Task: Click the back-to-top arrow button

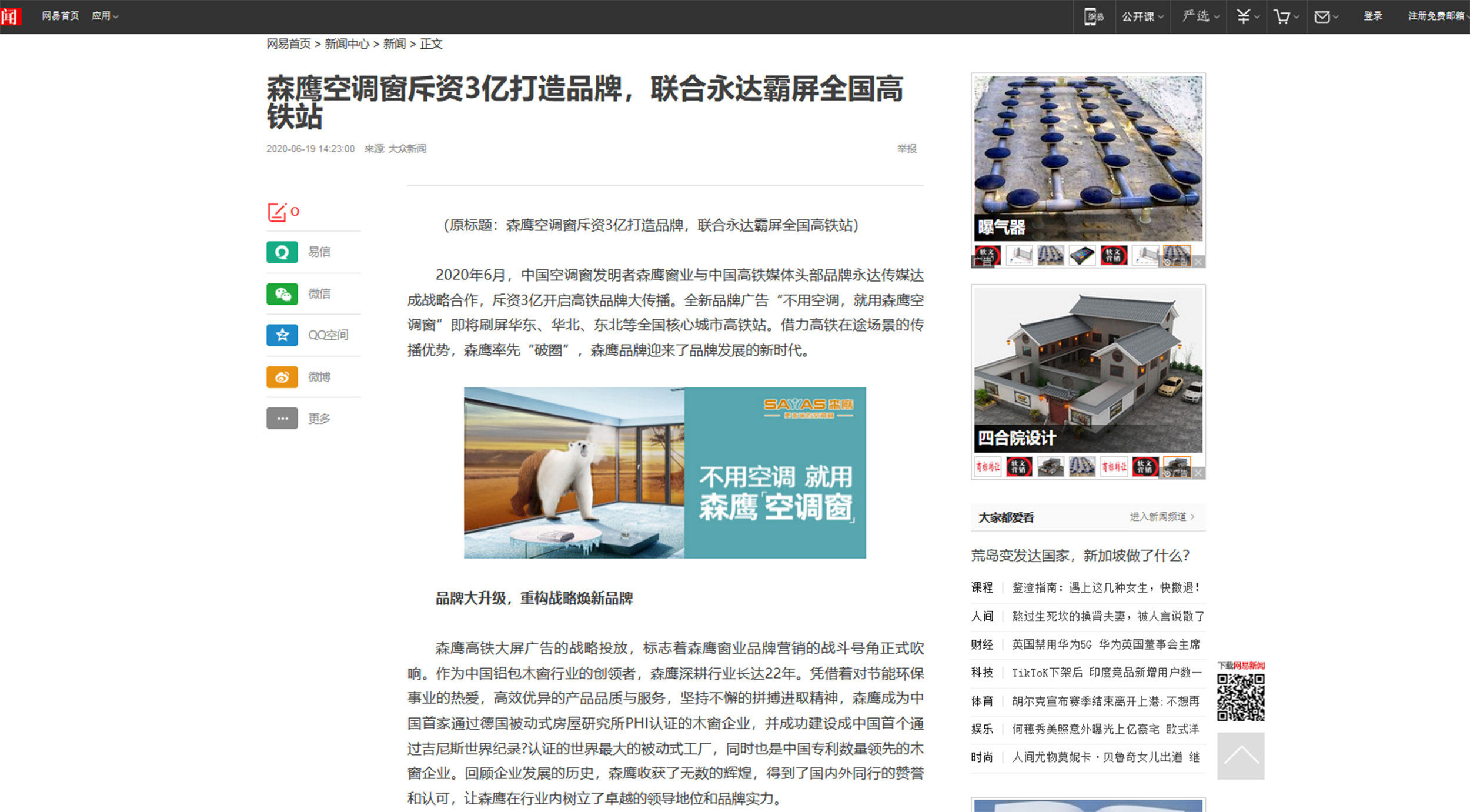Action: tap(1241, 756)
